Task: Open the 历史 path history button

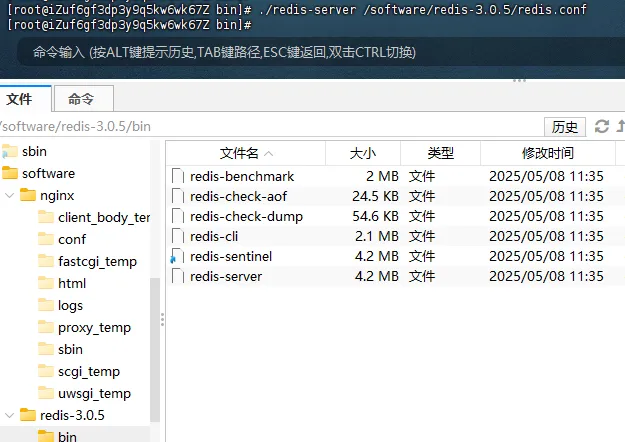Action: click(x=565, y=127)
